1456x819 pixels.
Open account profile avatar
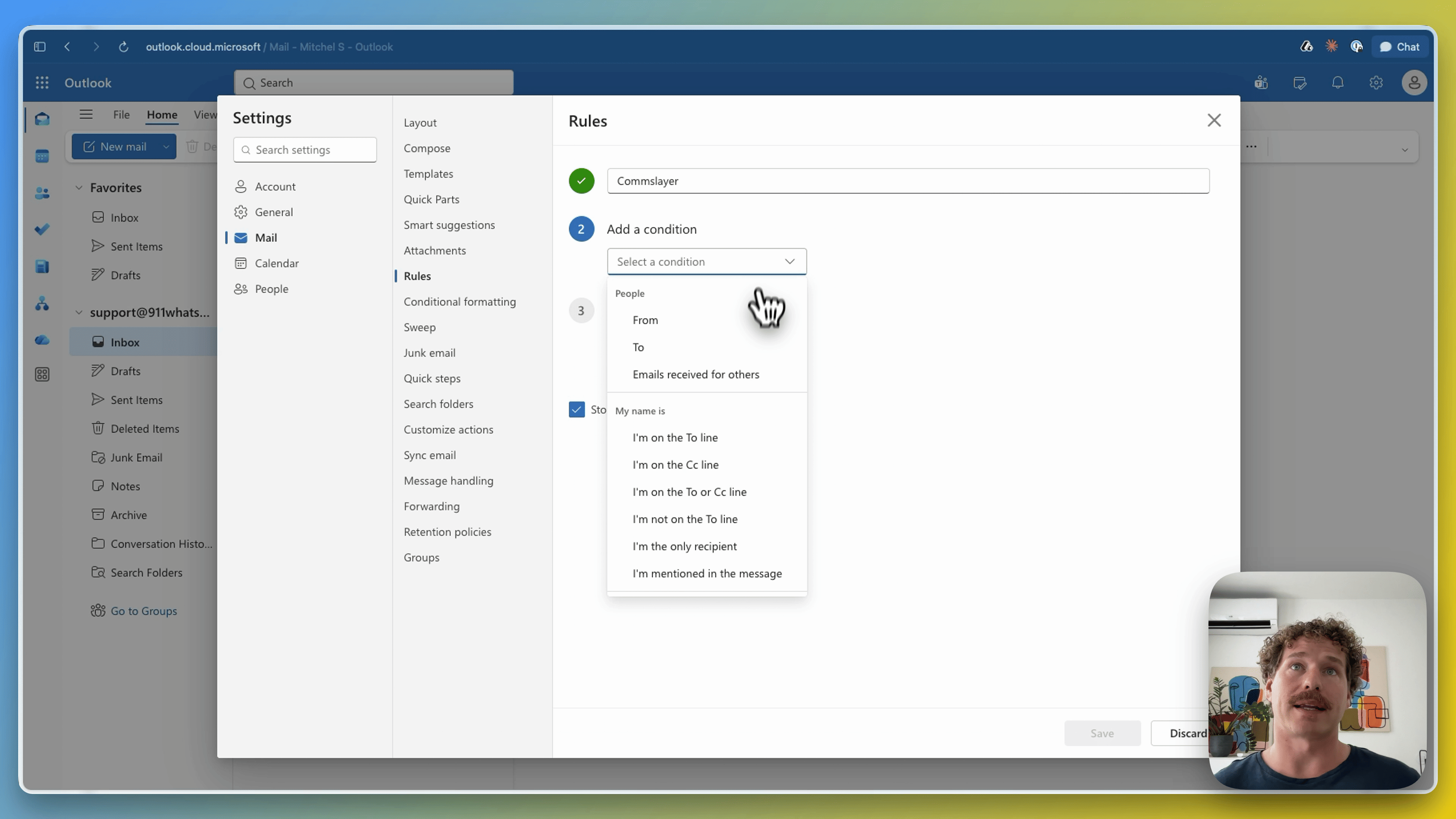tap(1414, 83)
